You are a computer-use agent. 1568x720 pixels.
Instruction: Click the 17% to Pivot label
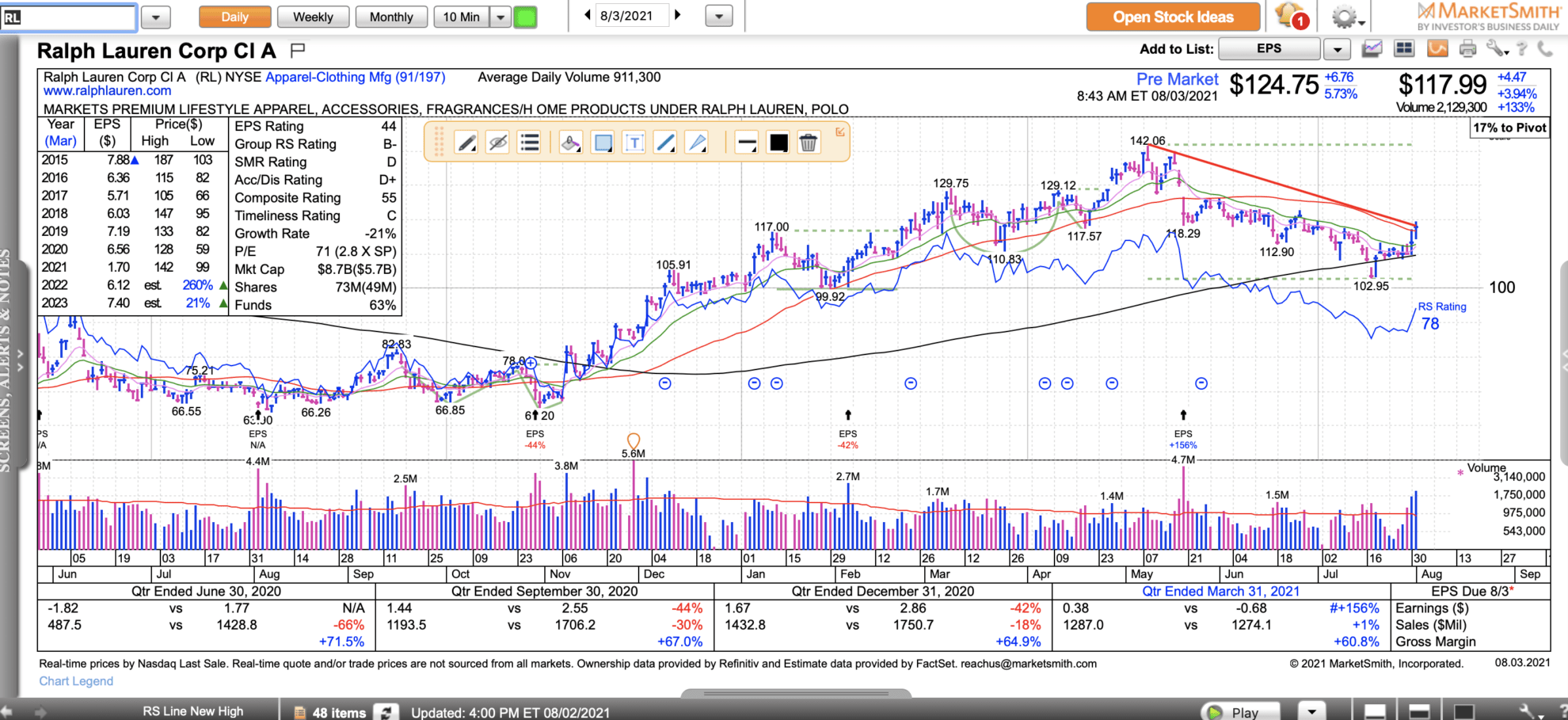click(1509, 128)
